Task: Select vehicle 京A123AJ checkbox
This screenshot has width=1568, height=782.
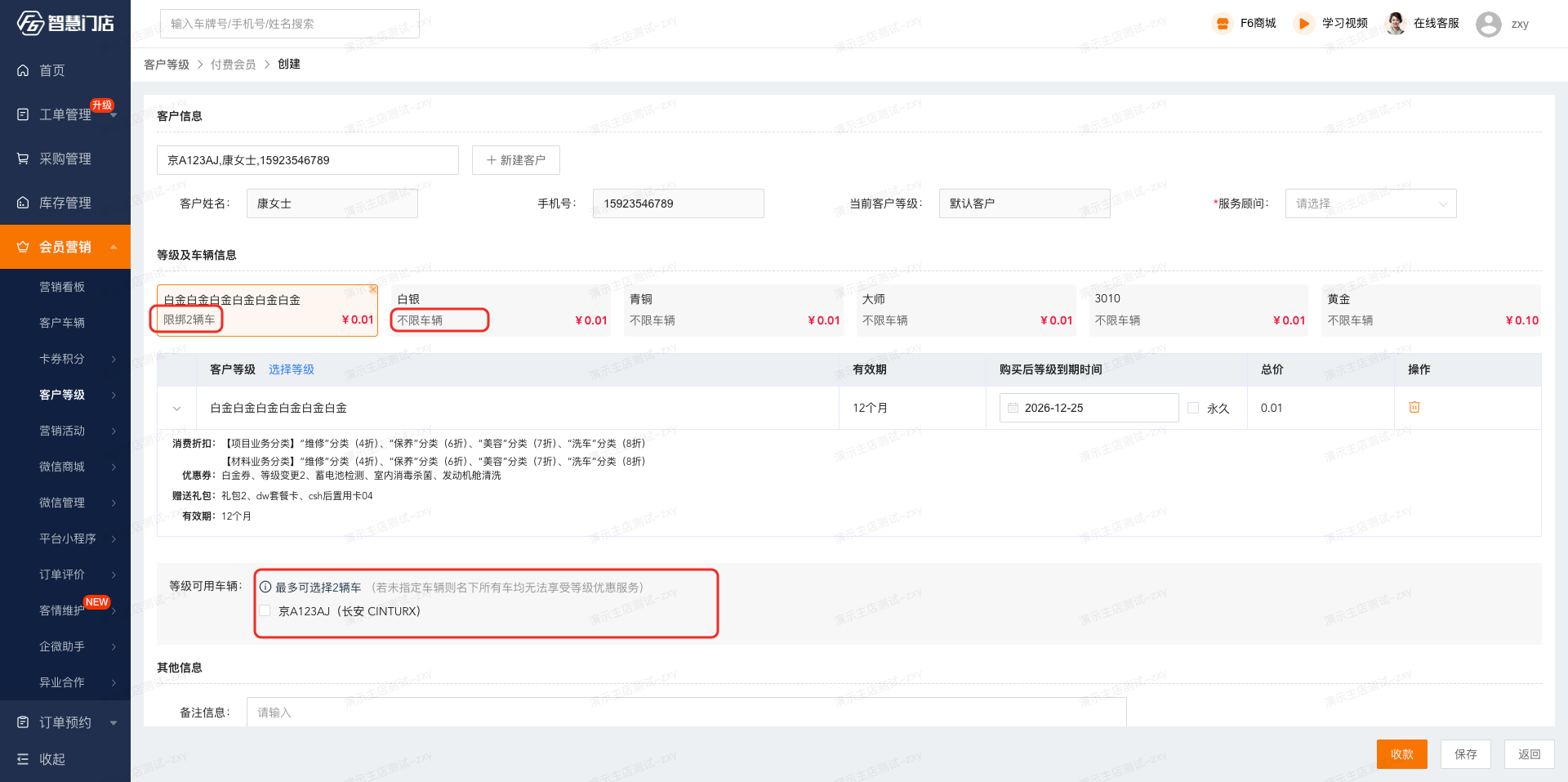Action: point(265,610)
